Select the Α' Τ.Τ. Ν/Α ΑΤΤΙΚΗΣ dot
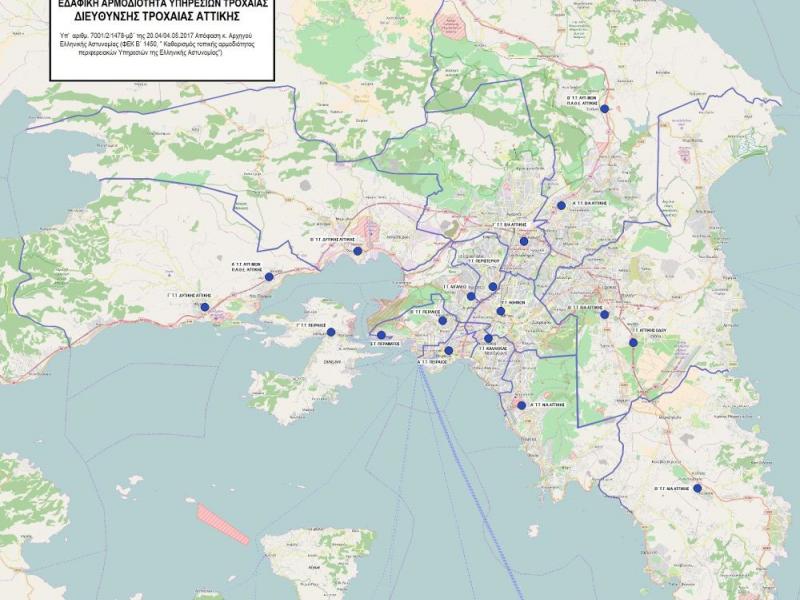The image size is (800, 600). [x=521, y=405]
